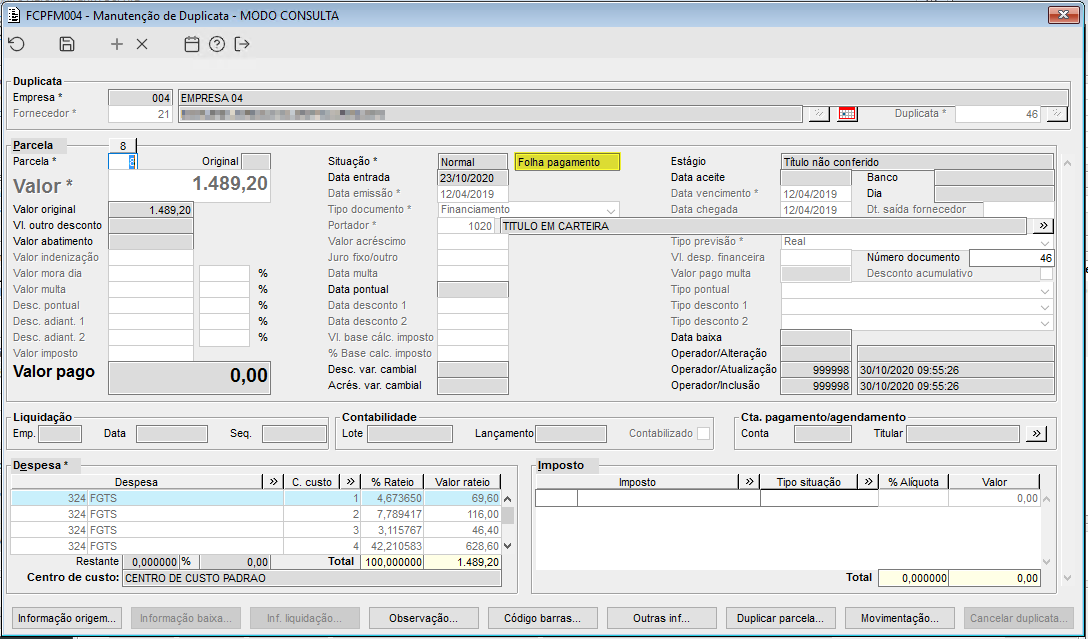This screenshot has width=1088, height=639.
Task: Click the CENTRO DE CUSTO PADRAO field
Action: tap(312, 578)
